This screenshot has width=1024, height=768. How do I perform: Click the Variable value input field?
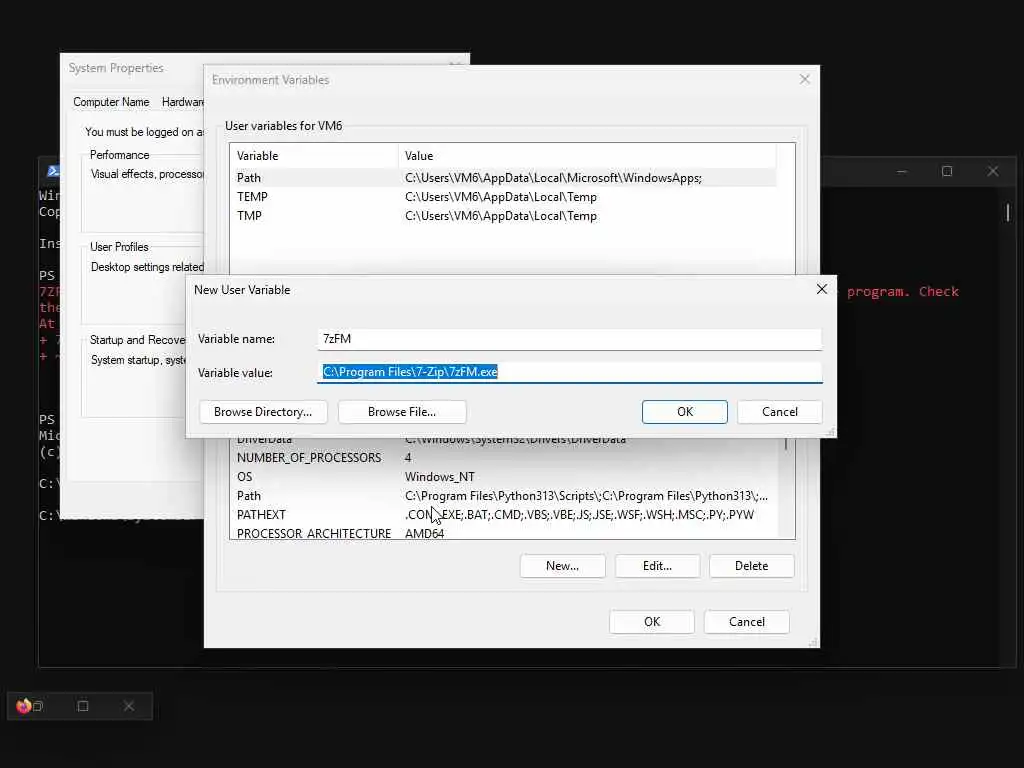(569, 372)
